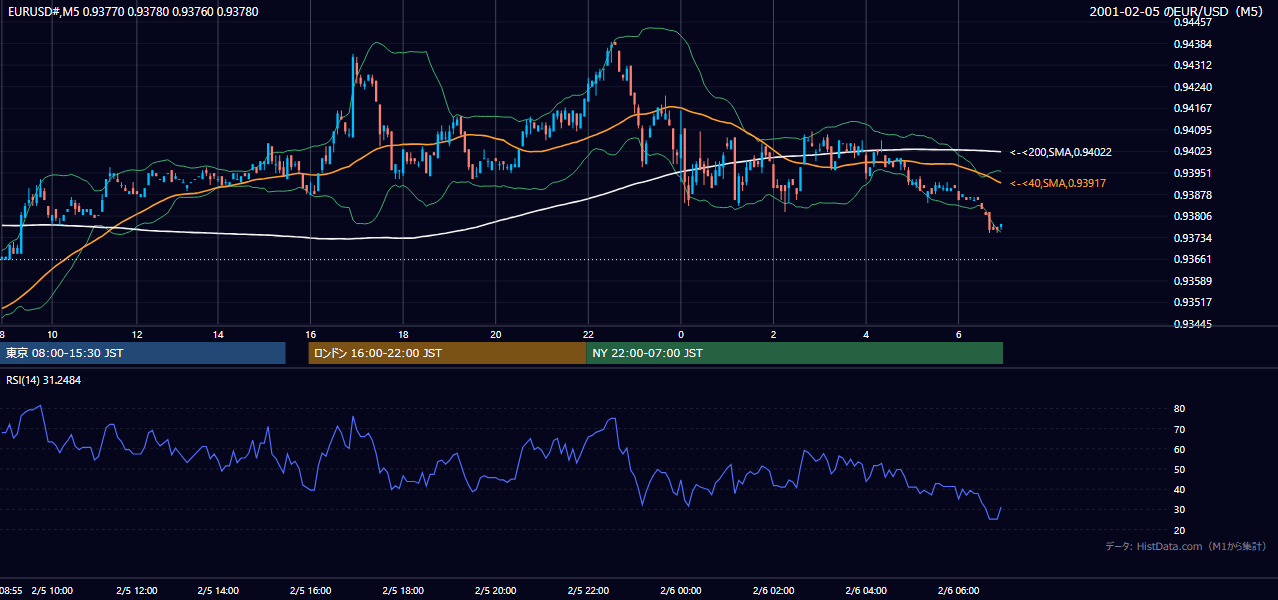Click the 2/5 20:00 time label
Viewport: 1278px width, 600px height.
(496, 590)
